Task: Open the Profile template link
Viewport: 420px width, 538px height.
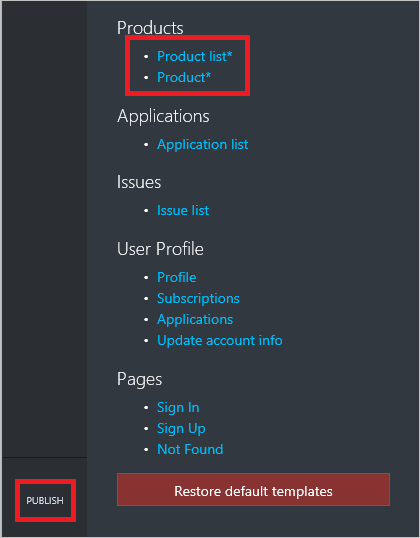Action: coord(177,277)
